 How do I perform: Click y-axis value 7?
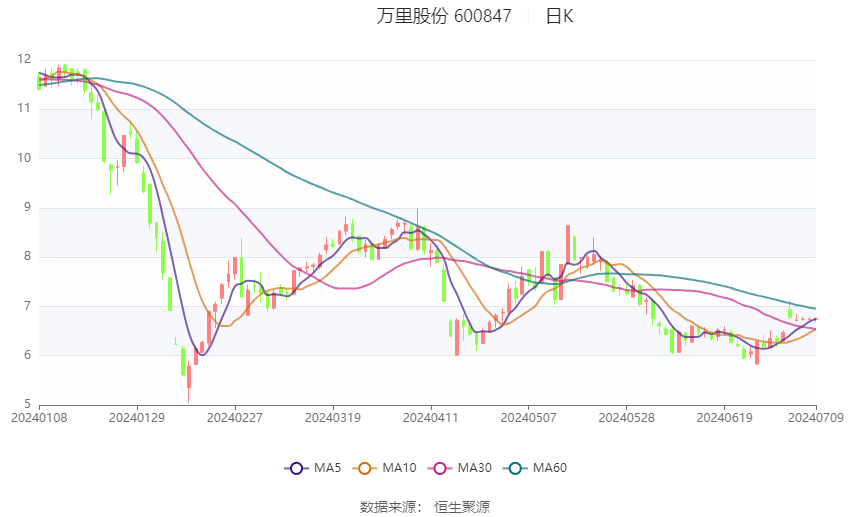click(x=28, y=306)
